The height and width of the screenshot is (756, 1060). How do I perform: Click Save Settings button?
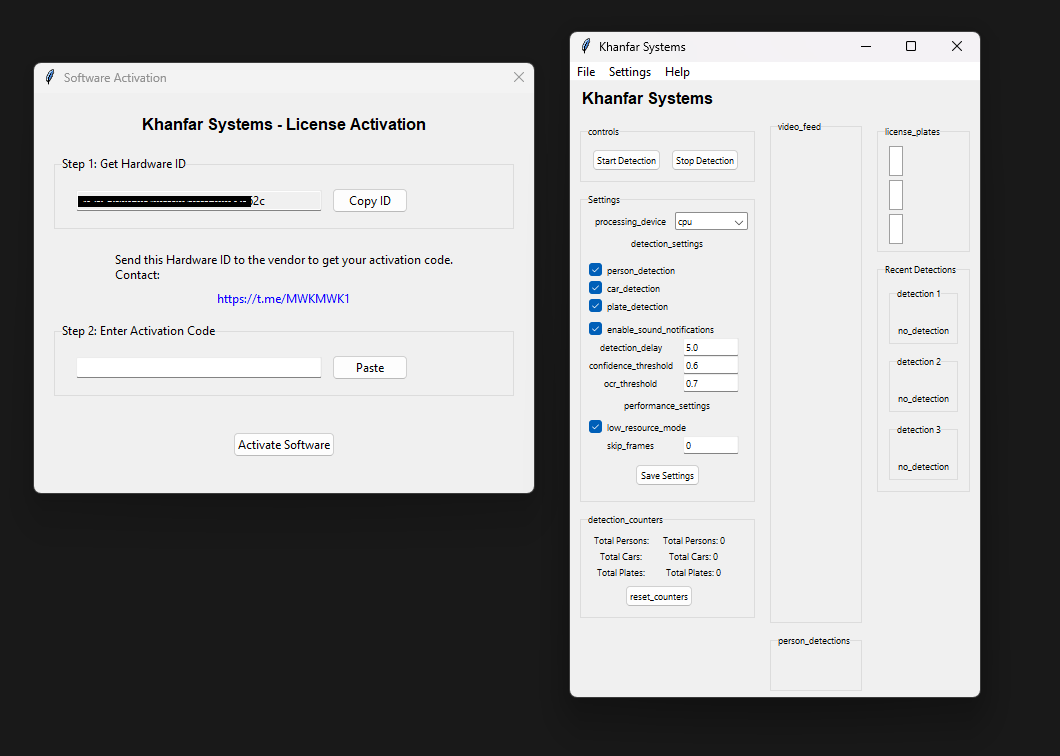click(x=667, y=475)
